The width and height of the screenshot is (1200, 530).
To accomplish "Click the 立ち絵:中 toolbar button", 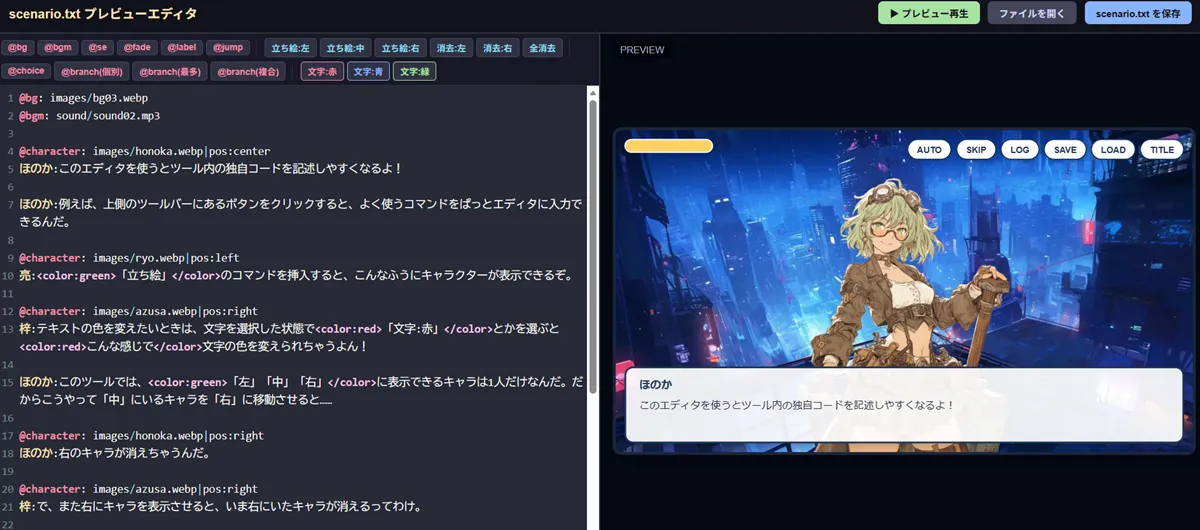I will coord(346,48).
